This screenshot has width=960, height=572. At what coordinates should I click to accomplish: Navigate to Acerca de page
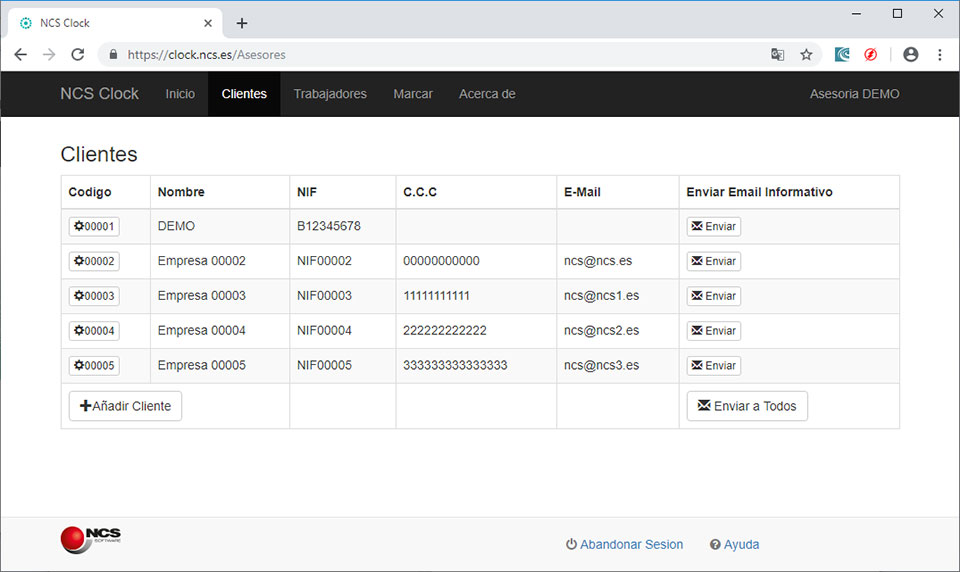coord(487,94)
